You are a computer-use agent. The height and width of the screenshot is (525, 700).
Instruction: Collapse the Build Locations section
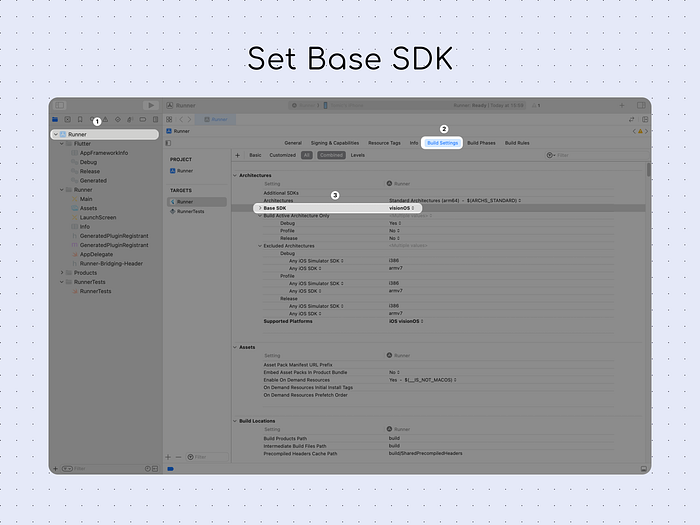[x=235, y=421]
